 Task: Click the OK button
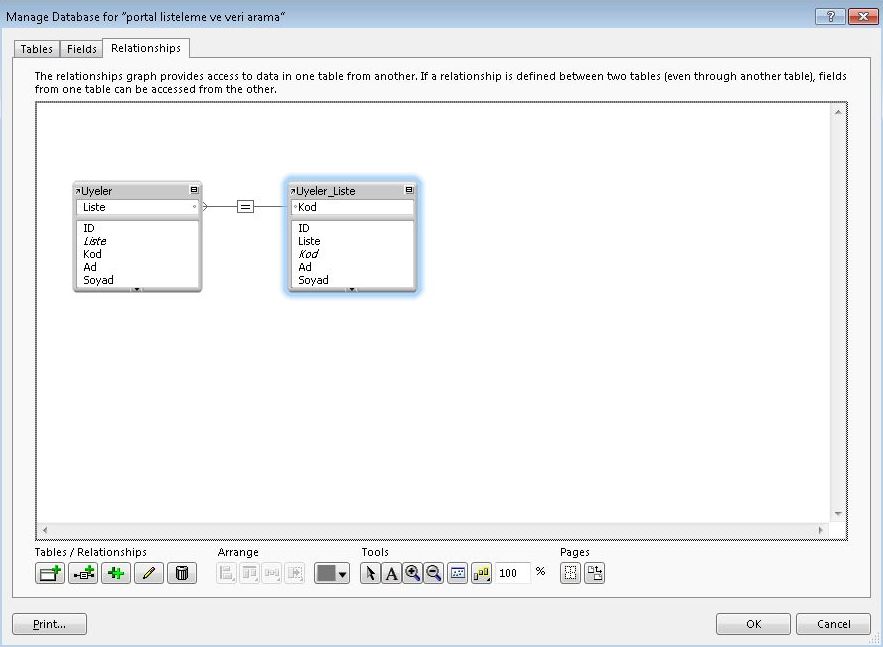[x=753, y=624]
